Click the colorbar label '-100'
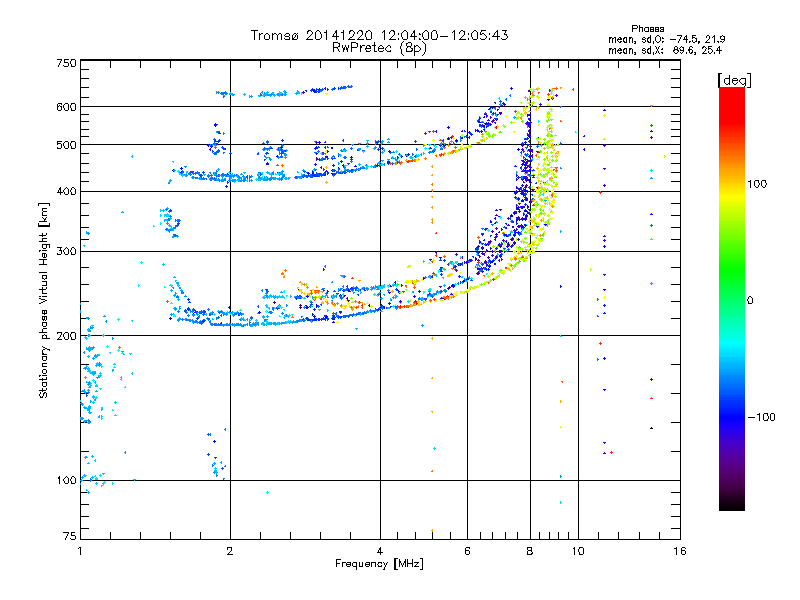The image size is (800, 600). (762, 417)
